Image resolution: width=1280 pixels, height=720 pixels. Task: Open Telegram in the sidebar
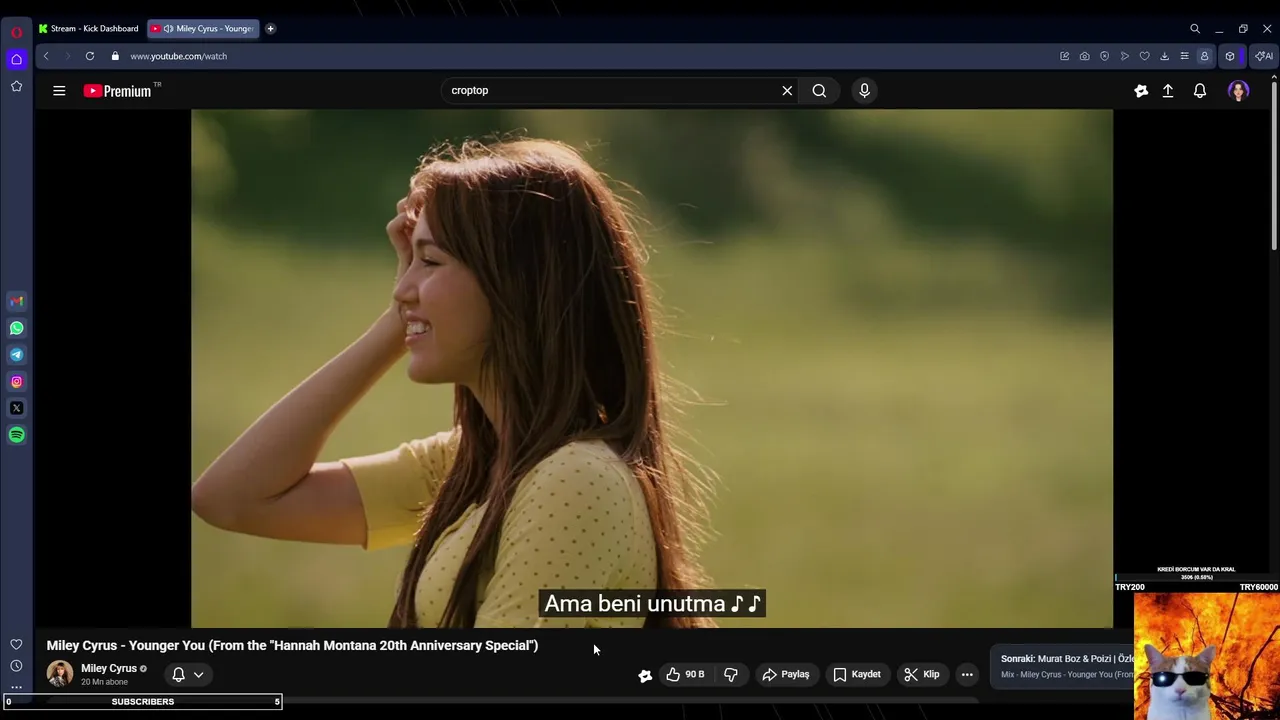click(16, 355)
